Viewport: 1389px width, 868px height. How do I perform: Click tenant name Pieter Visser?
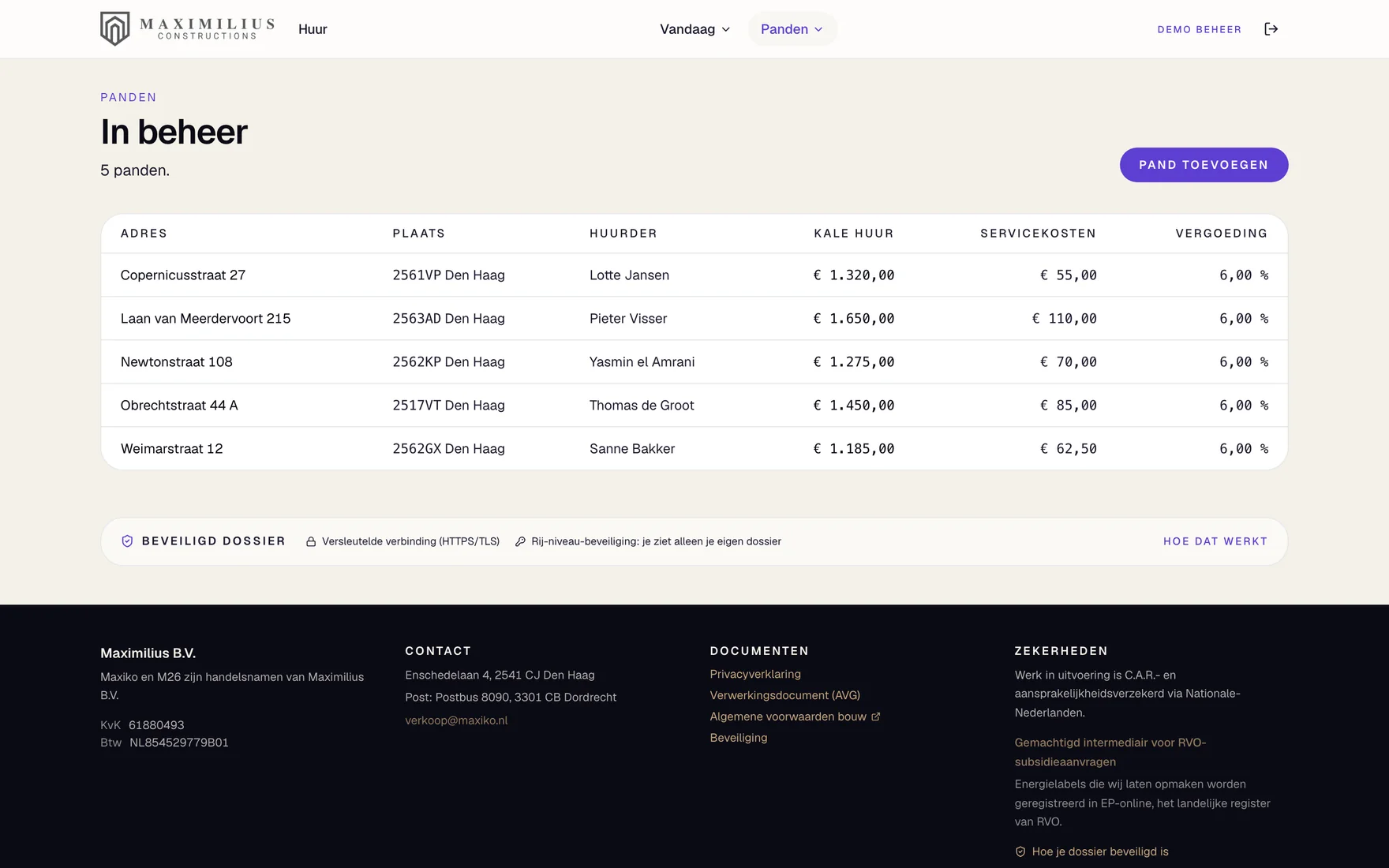tap(628, 319)
